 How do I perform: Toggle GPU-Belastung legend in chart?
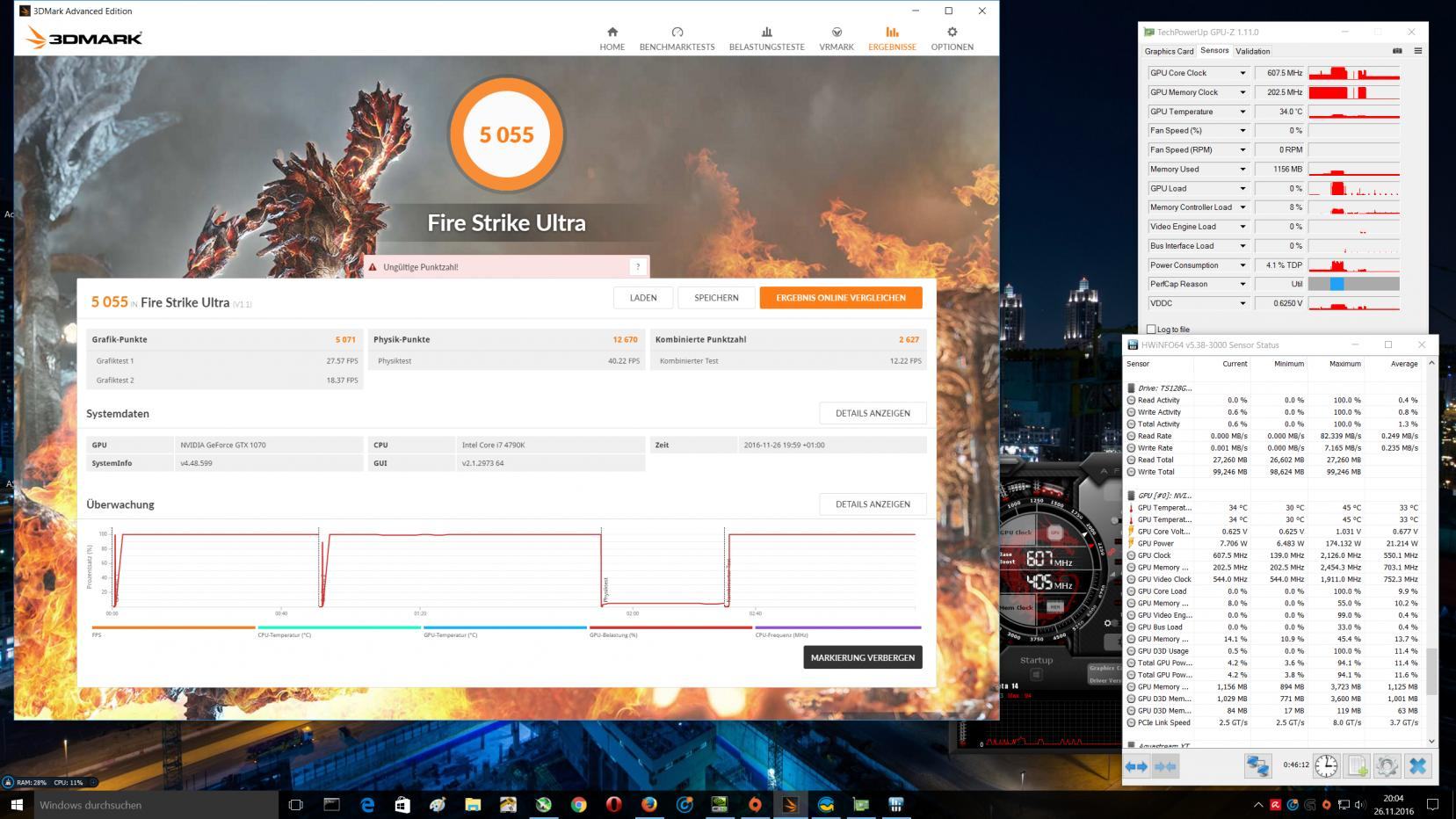[x=670, y=631]
